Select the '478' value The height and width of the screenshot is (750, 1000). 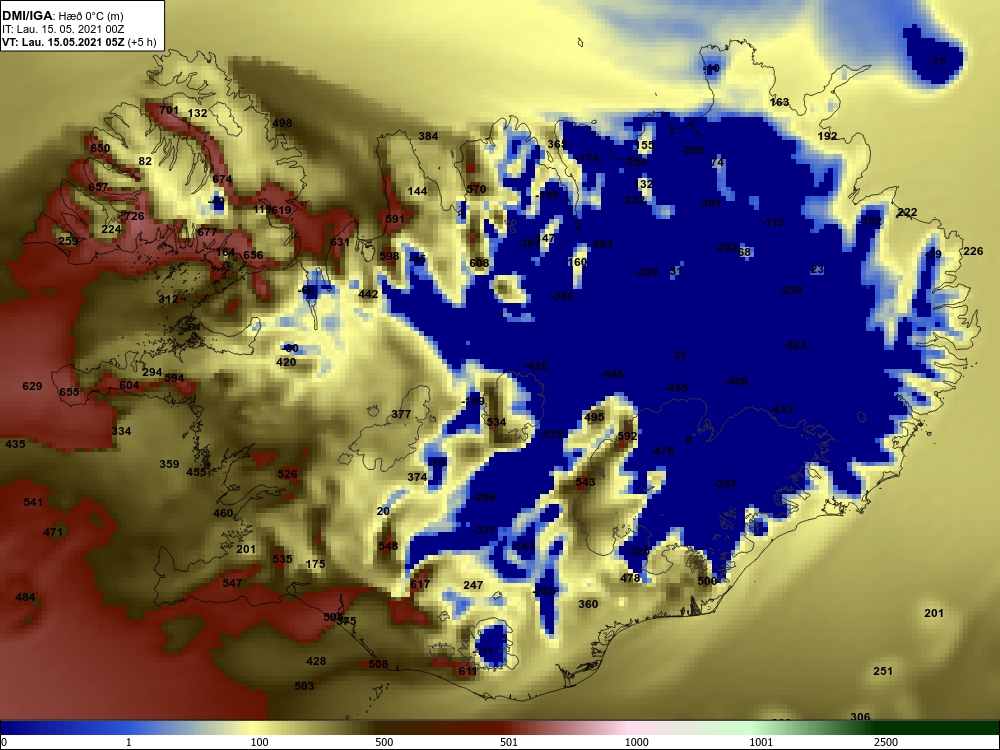click(x=630, y=578)
